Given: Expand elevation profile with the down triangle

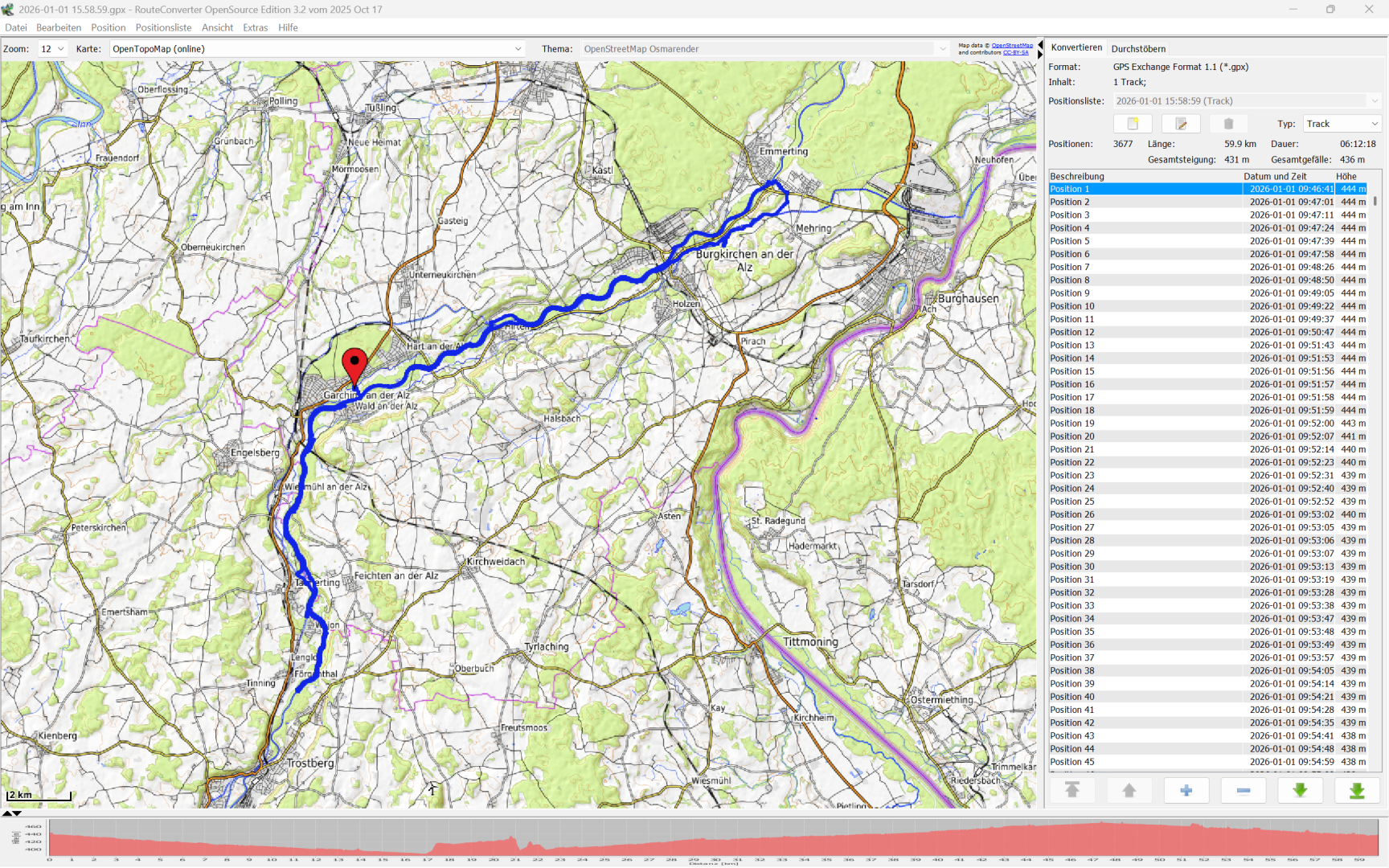Looking at the screenshot, I should [17, 813].
